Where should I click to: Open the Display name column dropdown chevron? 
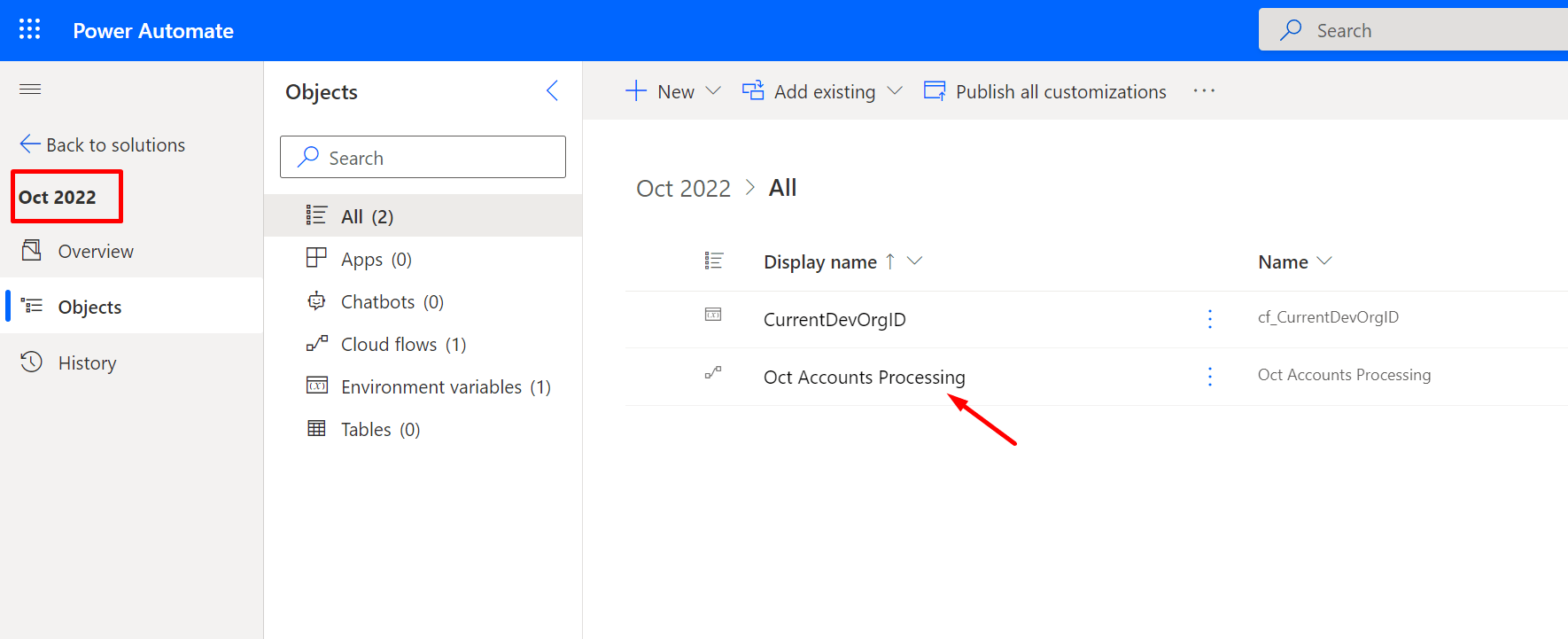click(915, 261)
